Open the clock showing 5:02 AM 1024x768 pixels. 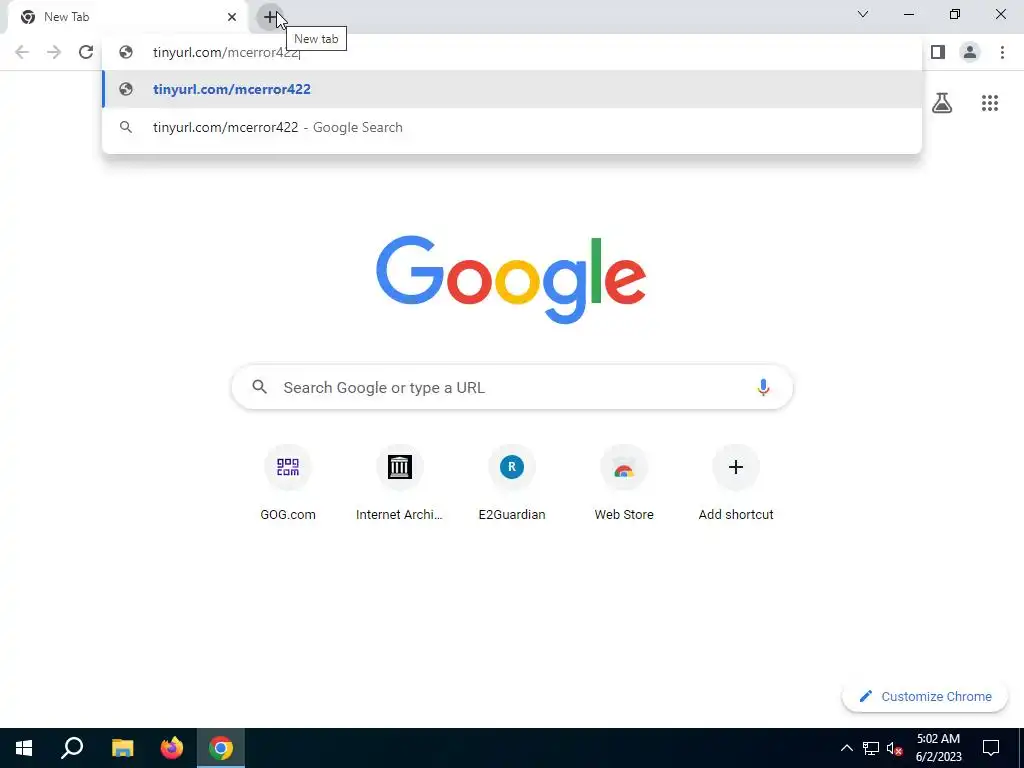pos(938,748)
